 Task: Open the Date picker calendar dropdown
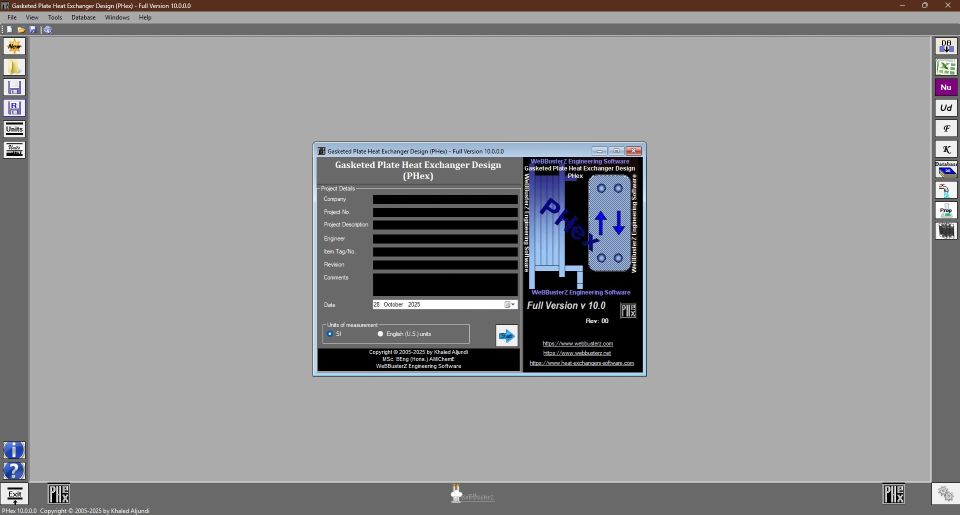(509, 304)
